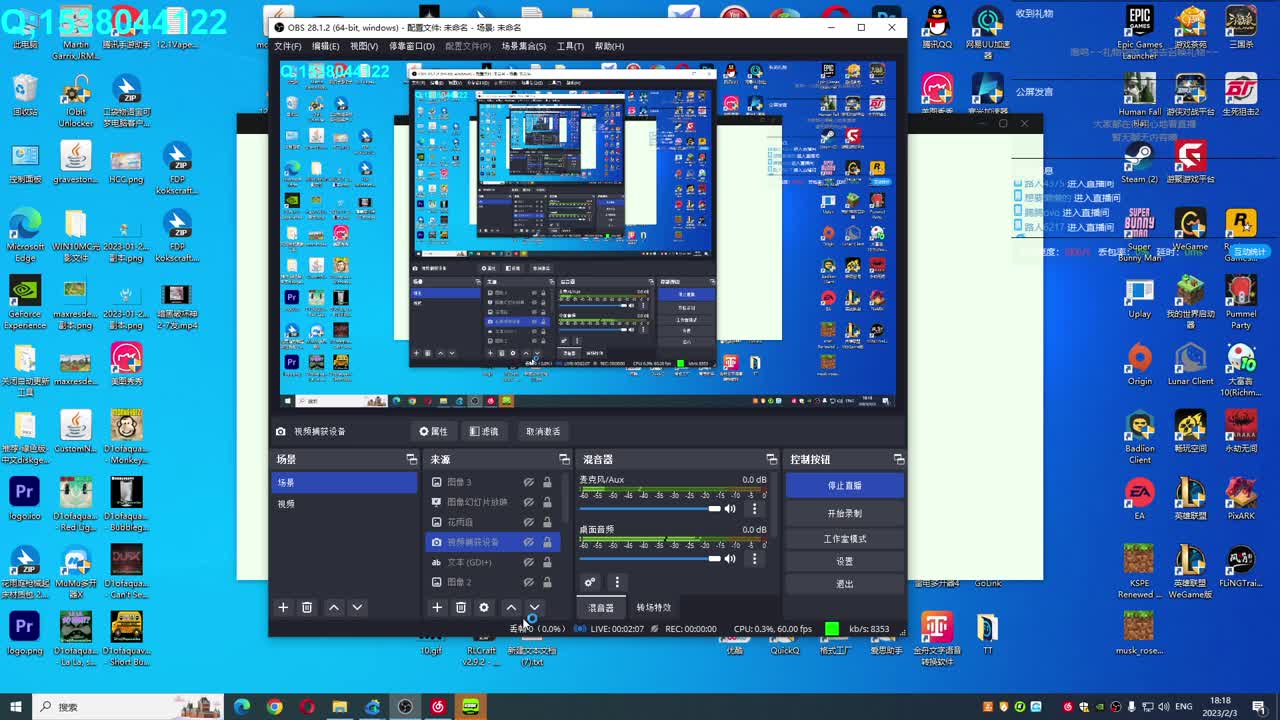Open the 桌面音频 three-dot options menu
Screen dimensions: 1280x720
(x=755, y=559)
